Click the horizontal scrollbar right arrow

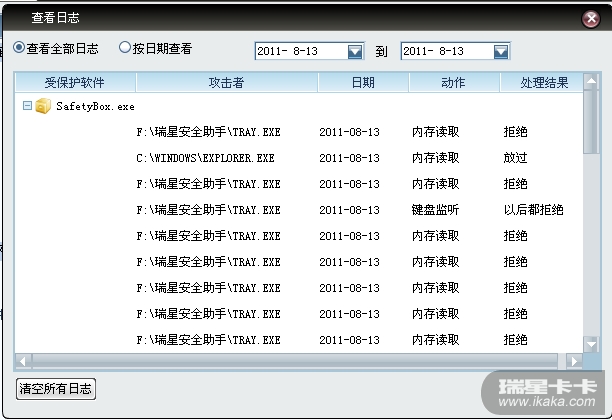[x=574, y=361]
